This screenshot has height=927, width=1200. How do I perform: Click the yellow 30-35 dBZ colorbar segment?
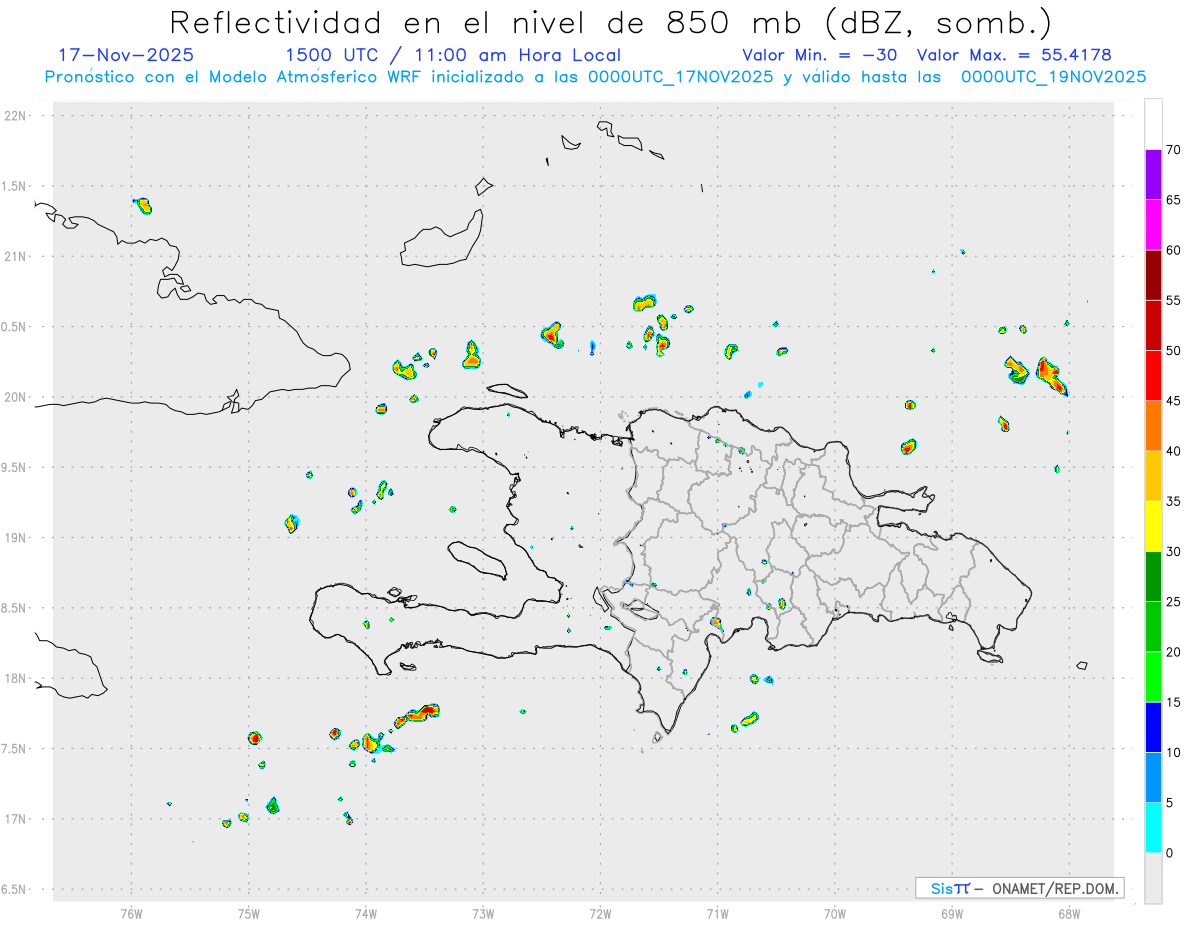pyautogui.click(x=1153, y=526)
